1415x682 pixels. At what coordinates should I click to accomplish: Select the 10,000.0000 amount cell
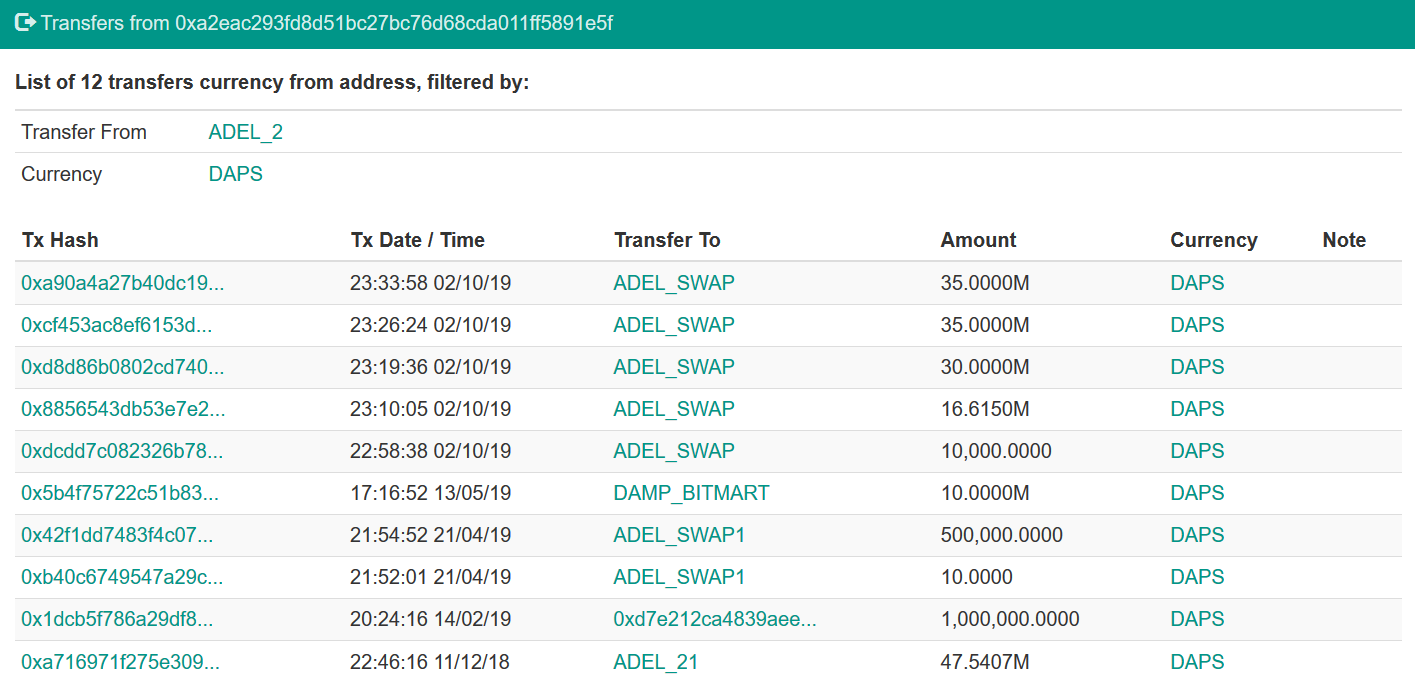996,451
